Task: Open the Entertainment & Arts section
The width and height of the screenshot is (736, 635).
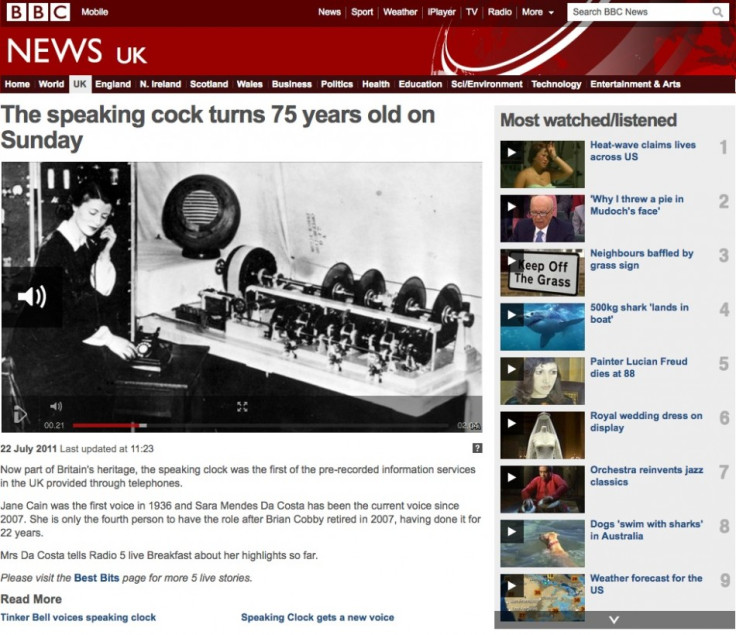Action: pos(635,84)
